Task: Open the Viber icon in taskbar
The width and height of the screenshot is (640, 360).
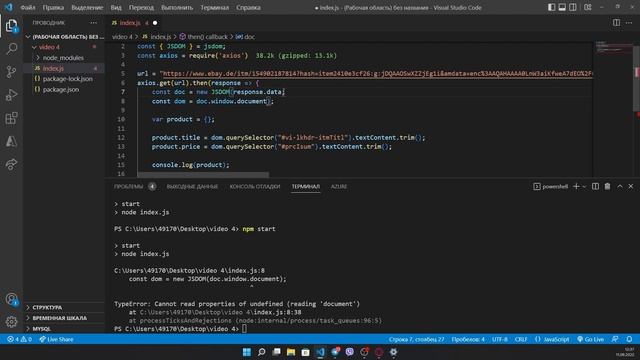Action: click(350, 352)
